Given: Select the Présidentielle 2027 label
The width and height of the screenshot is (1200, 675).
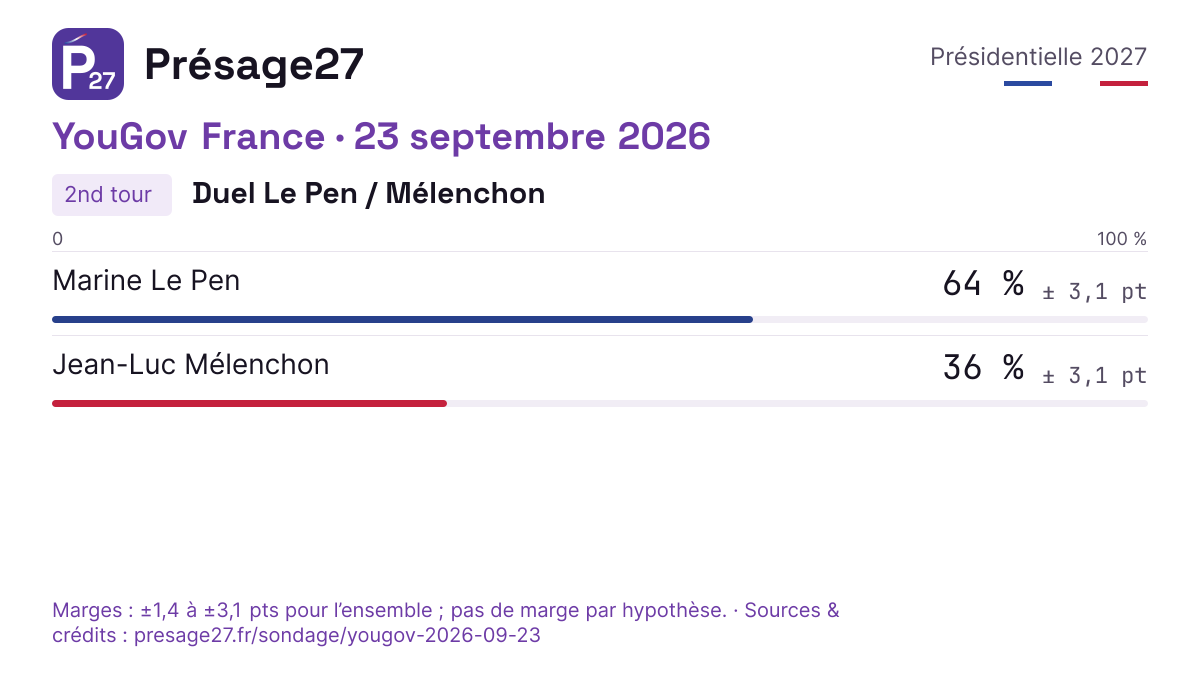Looking at the screenshot, I should 1038,57.
